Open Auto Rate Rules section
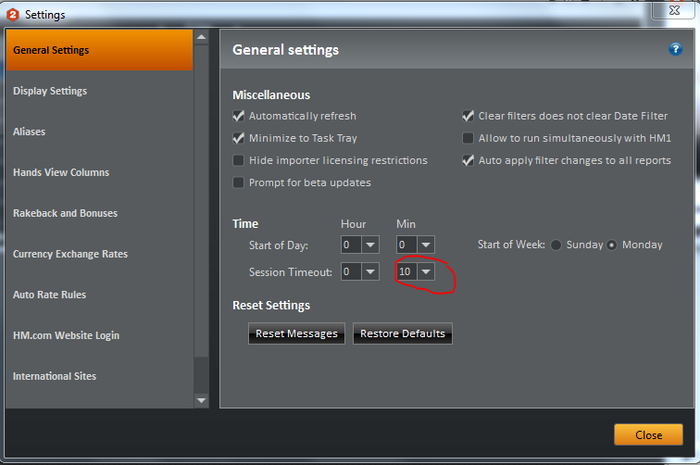 coord(100,295)
